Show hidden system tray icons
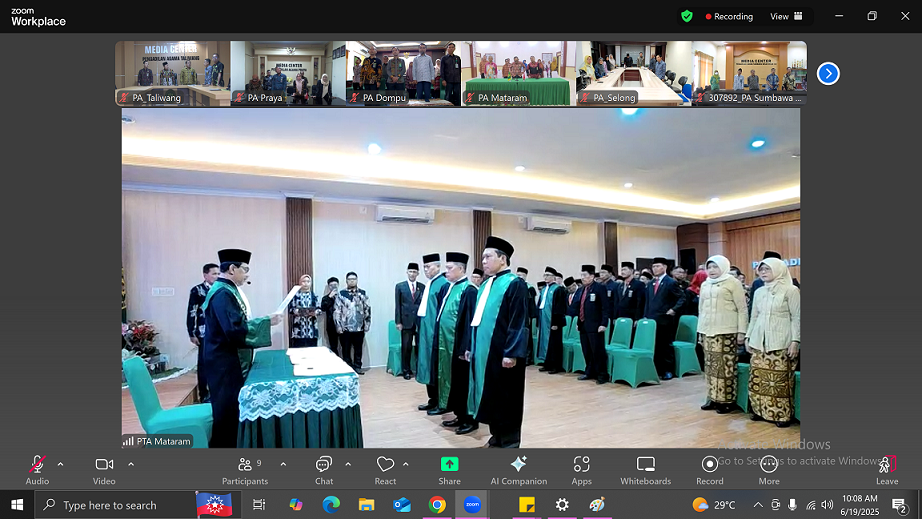The image size is (922, 519). coord(758,505)
